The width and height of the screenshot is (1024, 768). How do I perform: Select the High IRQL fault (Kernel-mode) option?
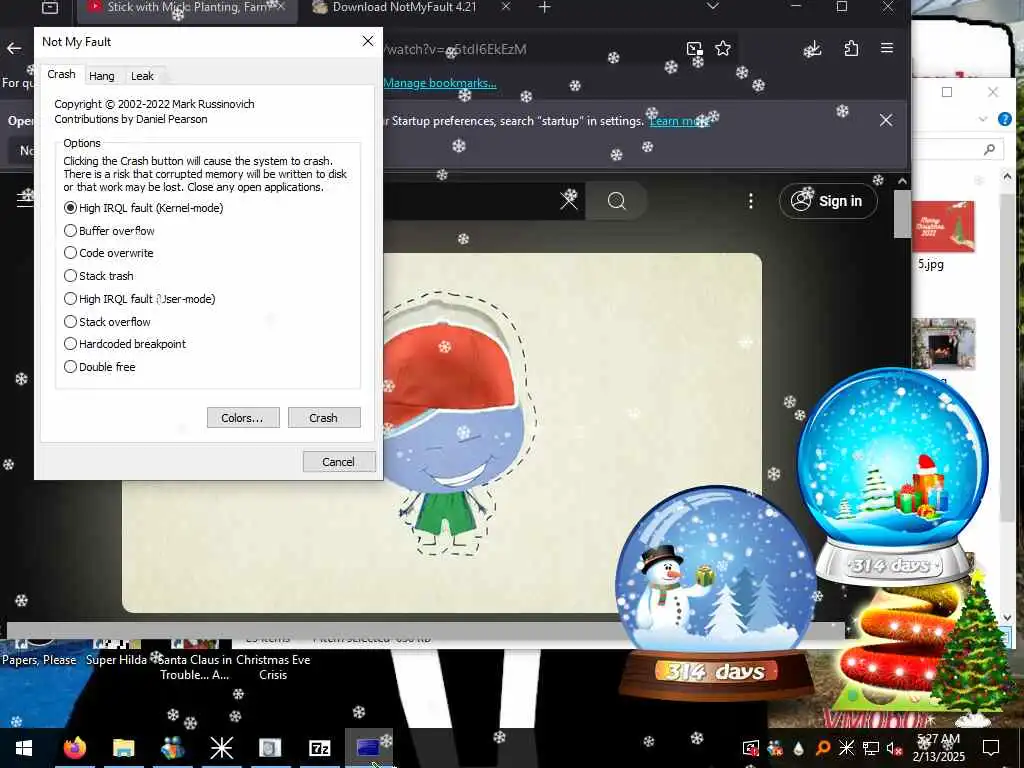coord(144,208)
